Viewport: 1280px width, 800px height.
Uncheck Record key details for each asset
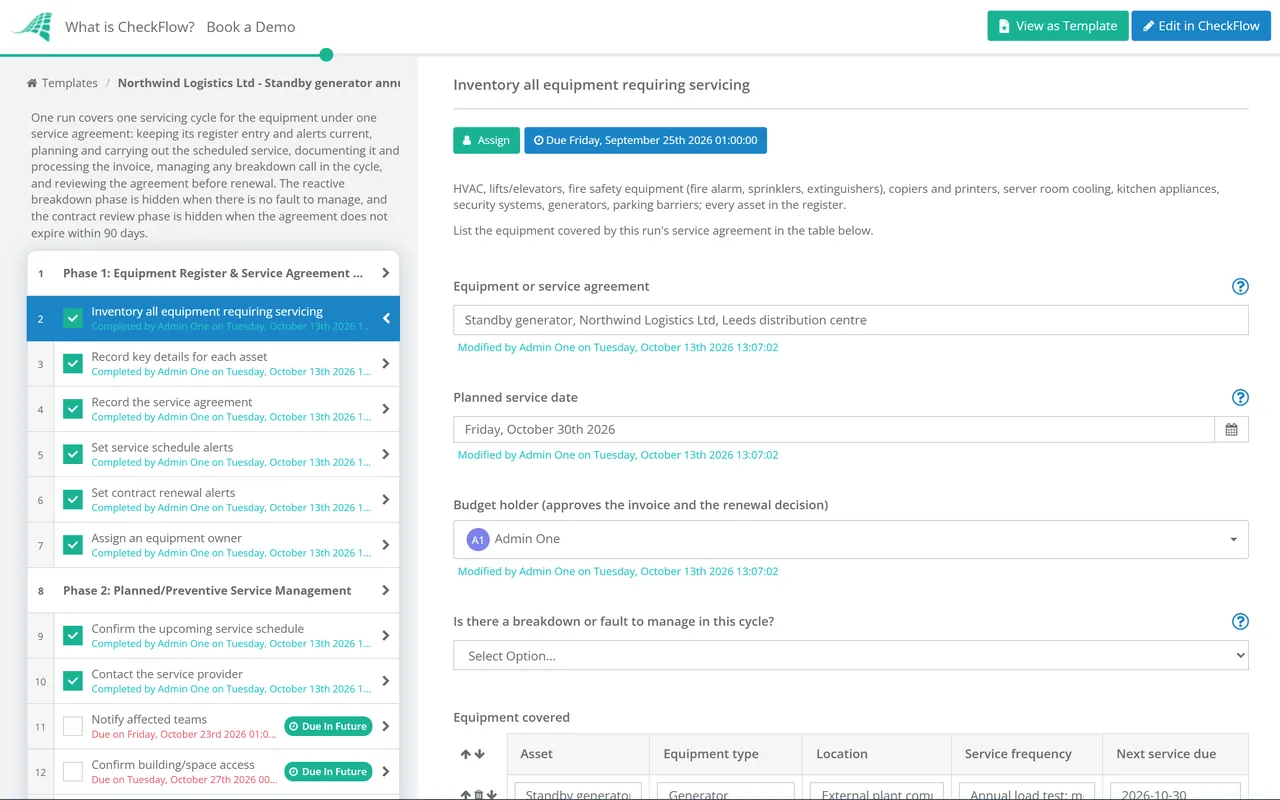pyautogui.click(x=73, y=363)
